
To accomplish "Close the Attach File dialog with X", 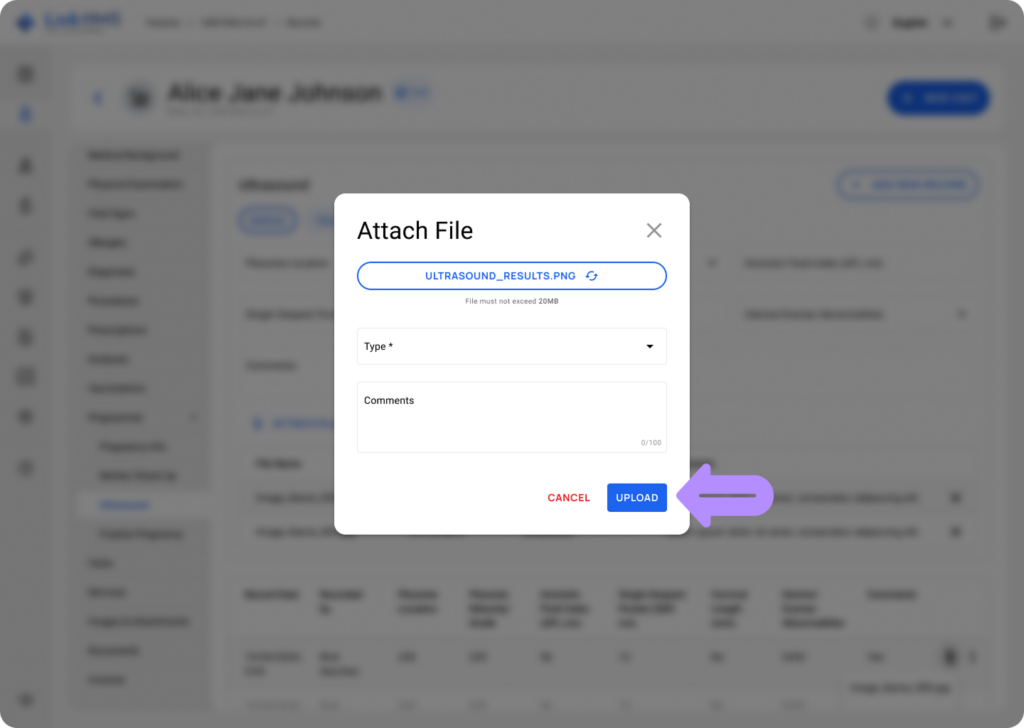I will (x=654, y=230).
